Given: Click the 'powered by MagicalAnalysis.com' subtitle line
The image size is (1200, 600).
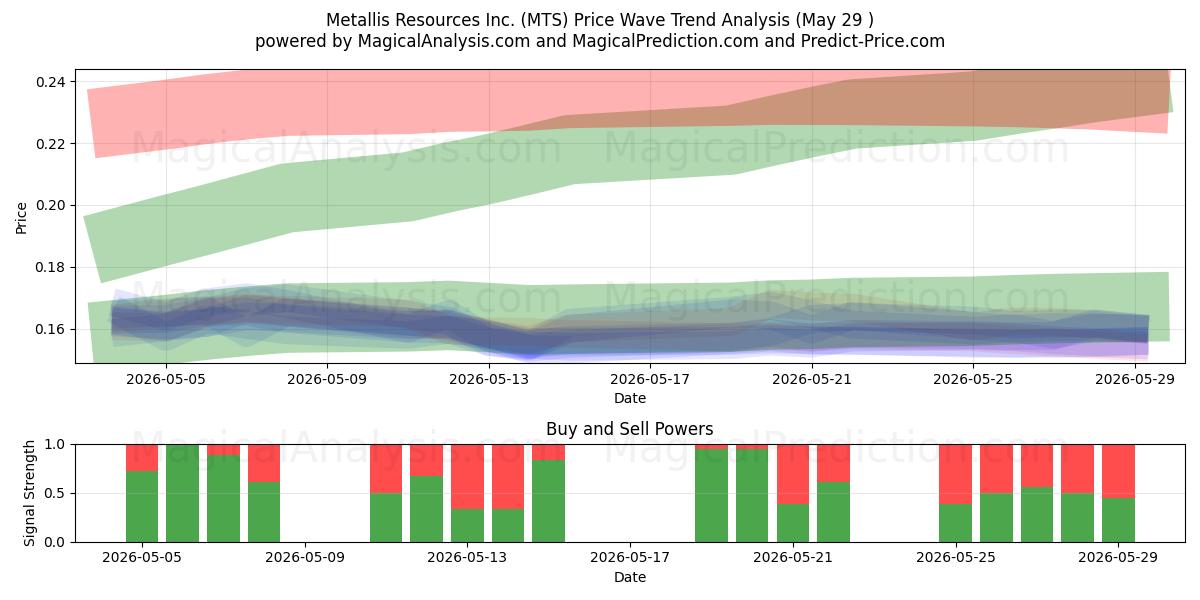Looking at the screenshot, I should click(600, 41).
